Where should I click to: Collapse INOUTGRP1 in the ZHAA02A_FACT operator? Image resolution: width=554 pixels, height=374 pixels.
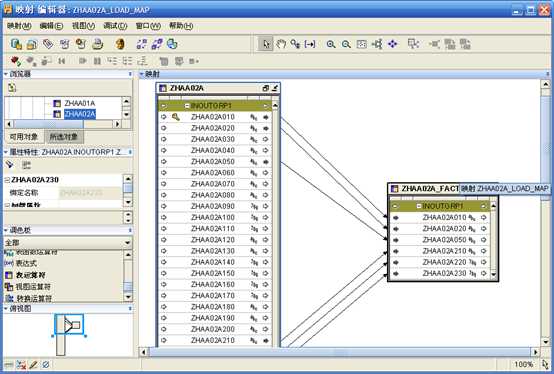tap(419, 206)
